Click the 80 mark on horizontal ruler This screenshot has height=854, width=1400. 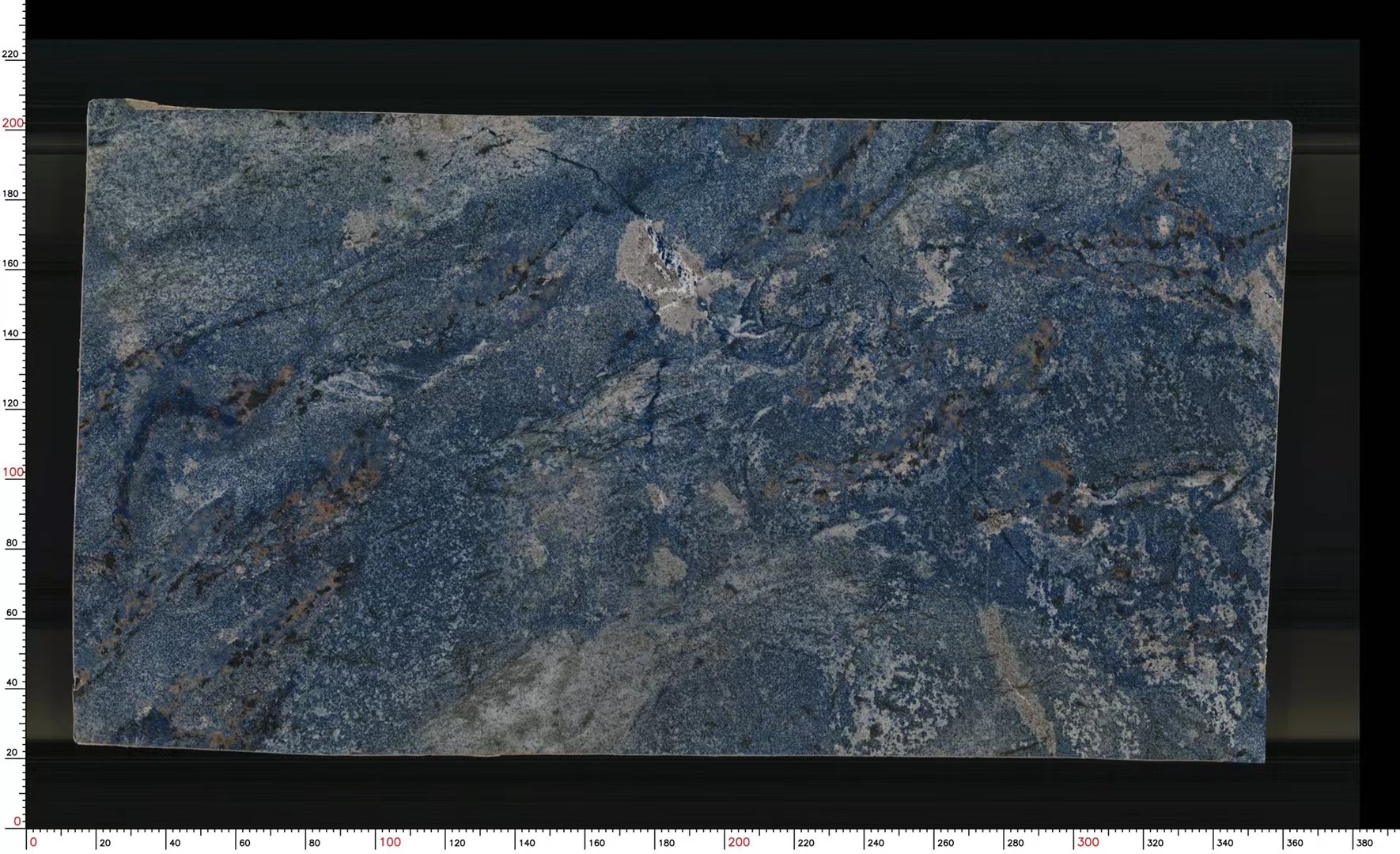coord(315,843)
